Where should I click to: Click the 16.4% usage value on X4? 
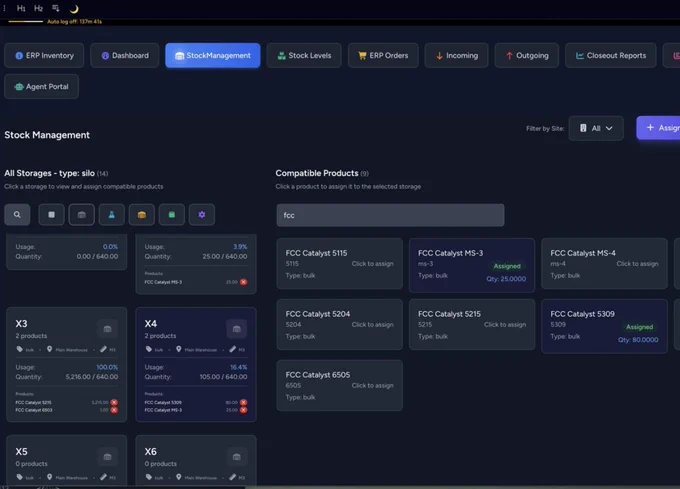coord(239,367)
